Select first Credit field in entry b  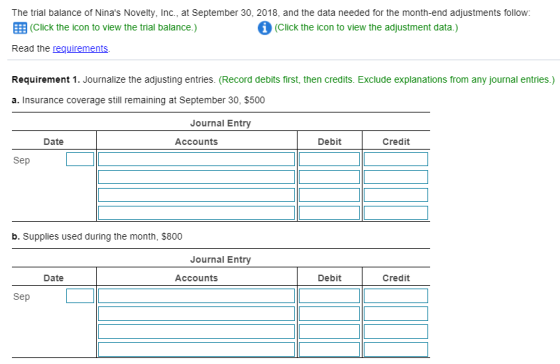[396, 296]
